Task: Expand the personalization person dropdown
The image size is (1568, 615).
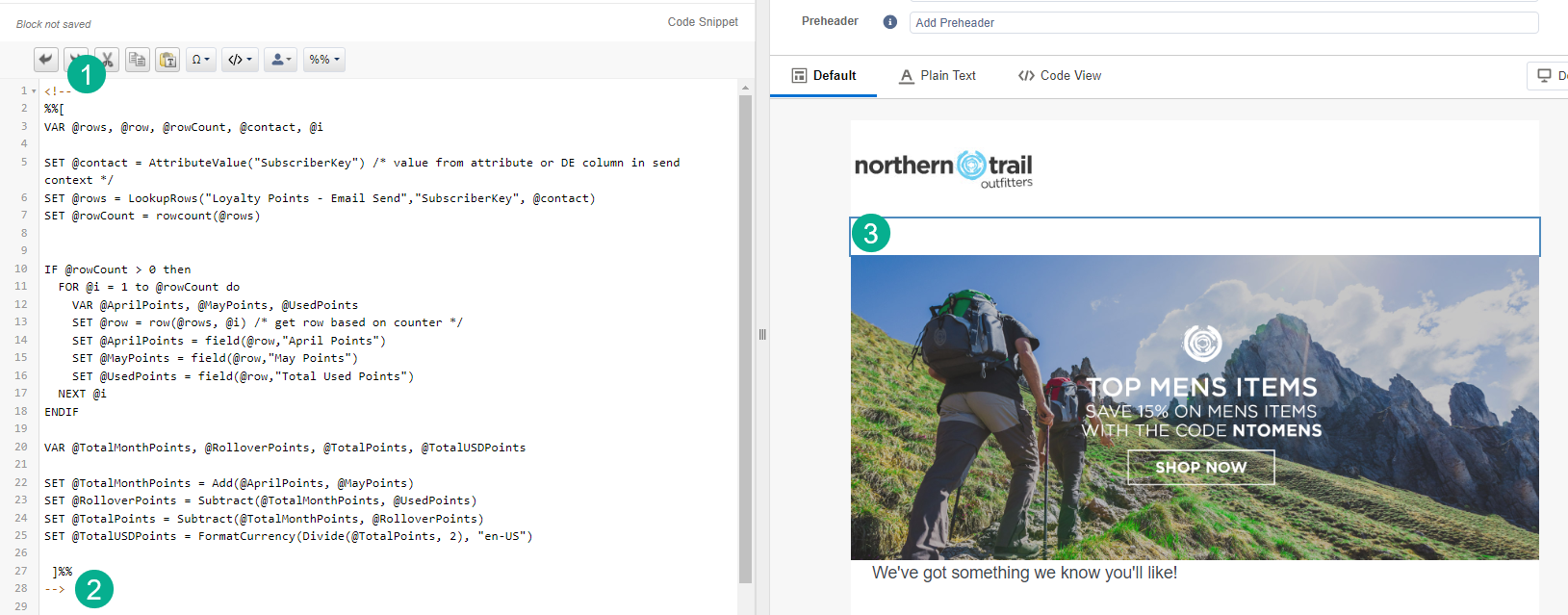Action: click(281, 60)
